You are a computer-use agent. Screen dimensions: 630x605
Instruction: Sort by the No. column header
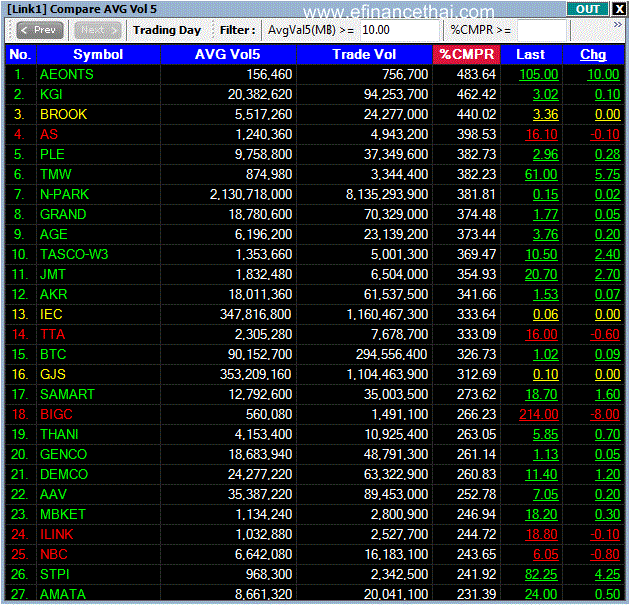(x=20, y=54)
